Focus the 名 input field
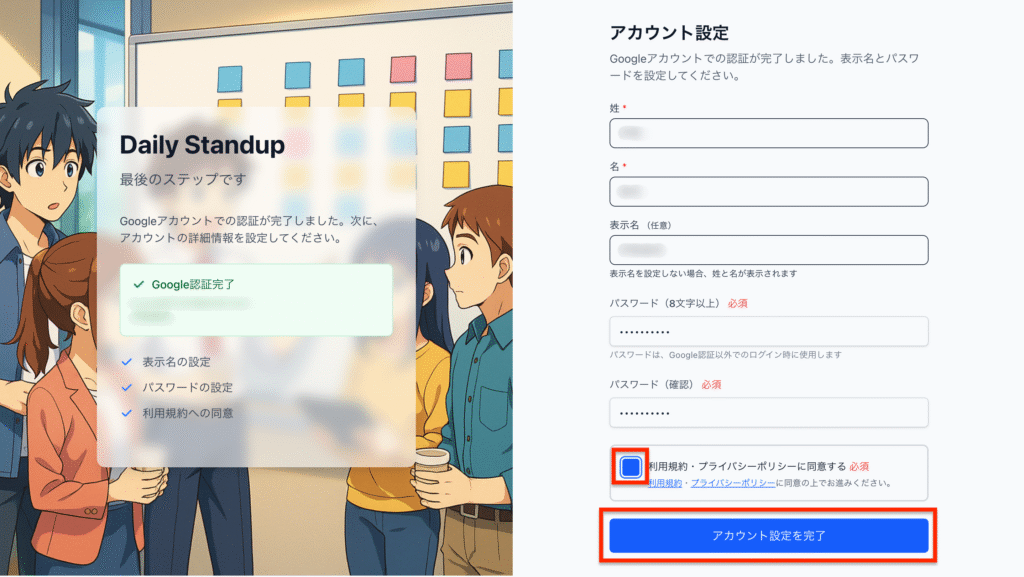This screenshot has width=1024, height=577. click(x=769, y=192)
